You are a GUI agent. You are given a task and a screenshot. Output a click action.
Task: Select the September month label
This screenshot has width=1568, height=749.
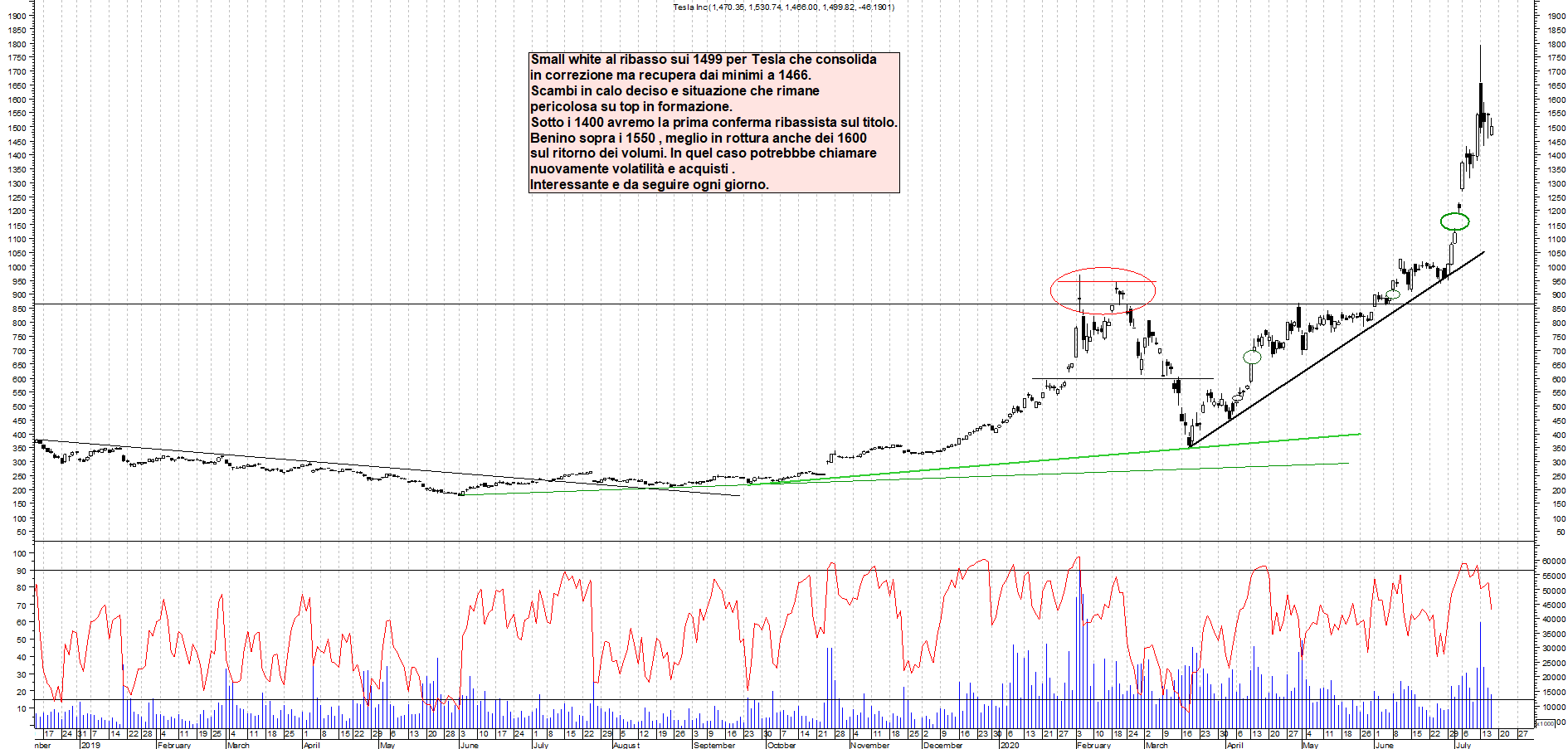click(714, 745)
